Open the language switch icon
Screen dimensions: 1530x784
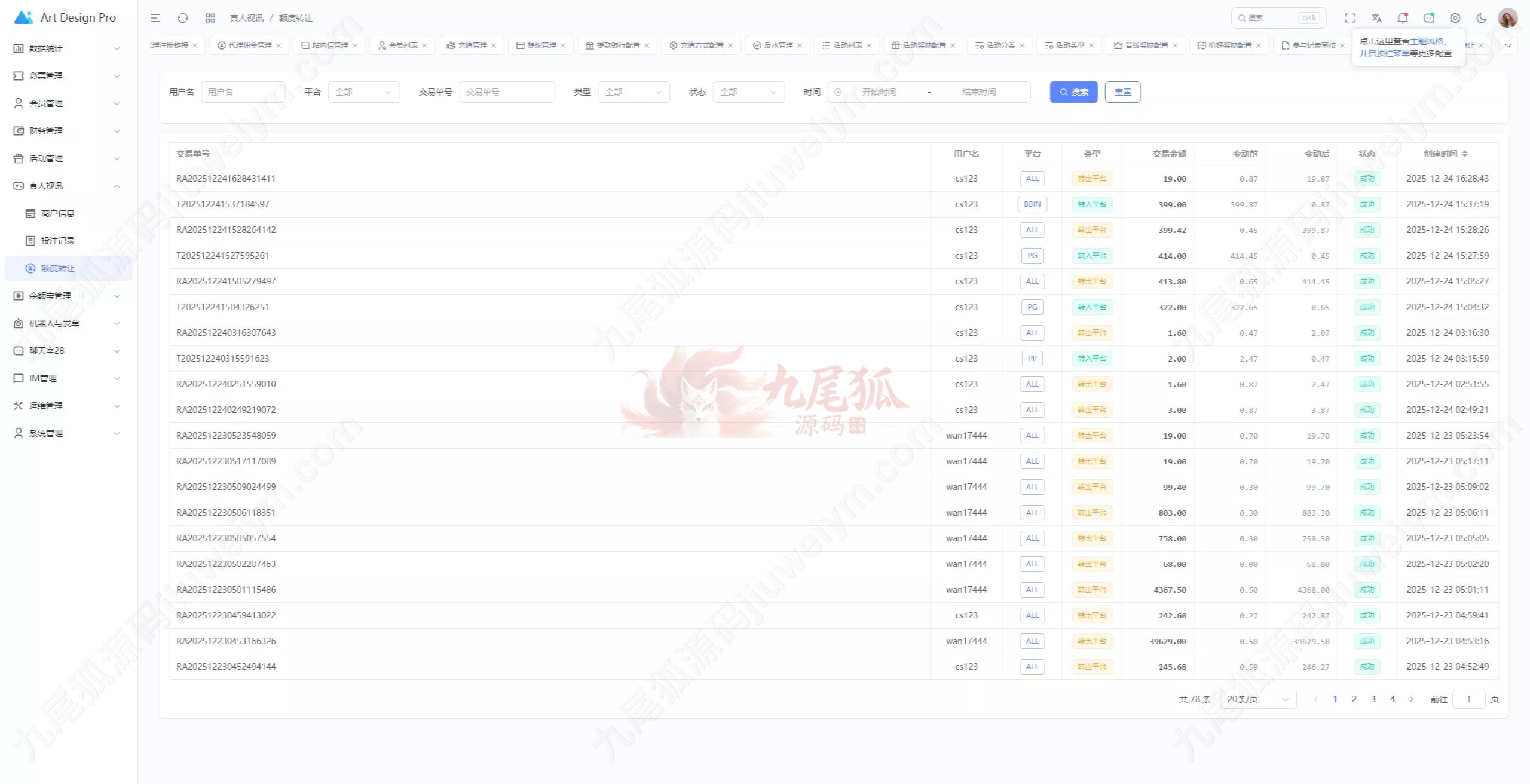click(1376, 18)
